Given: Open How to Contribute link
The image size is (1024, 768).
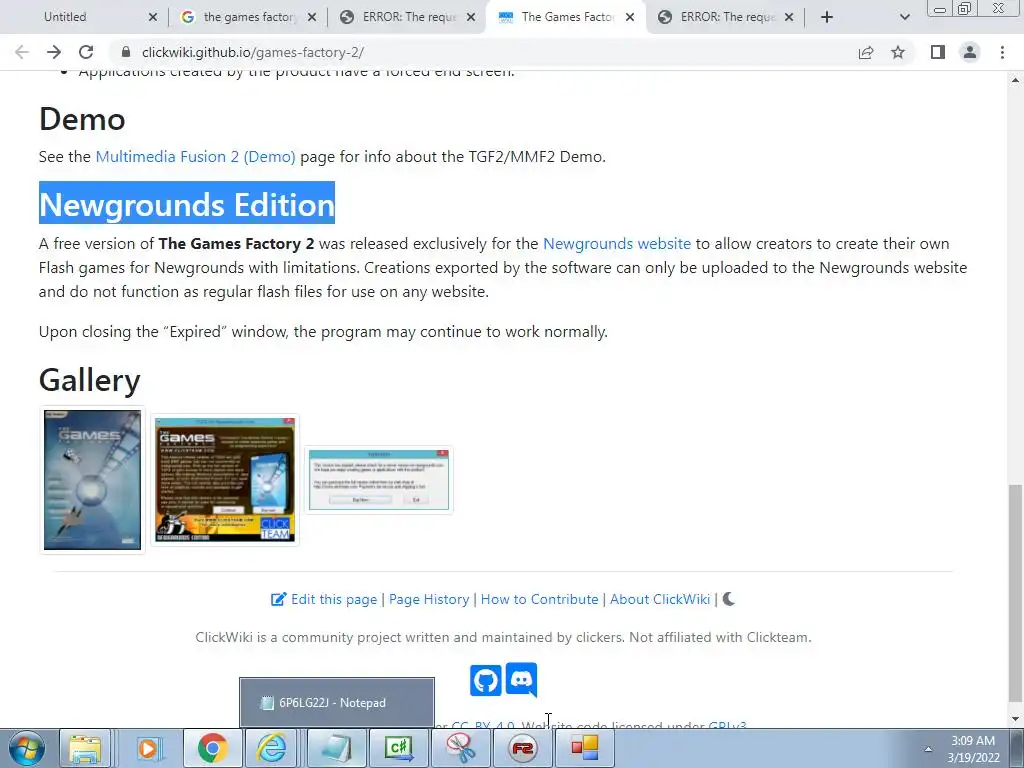Looking at the screenshot, I should tap(539, 600).
